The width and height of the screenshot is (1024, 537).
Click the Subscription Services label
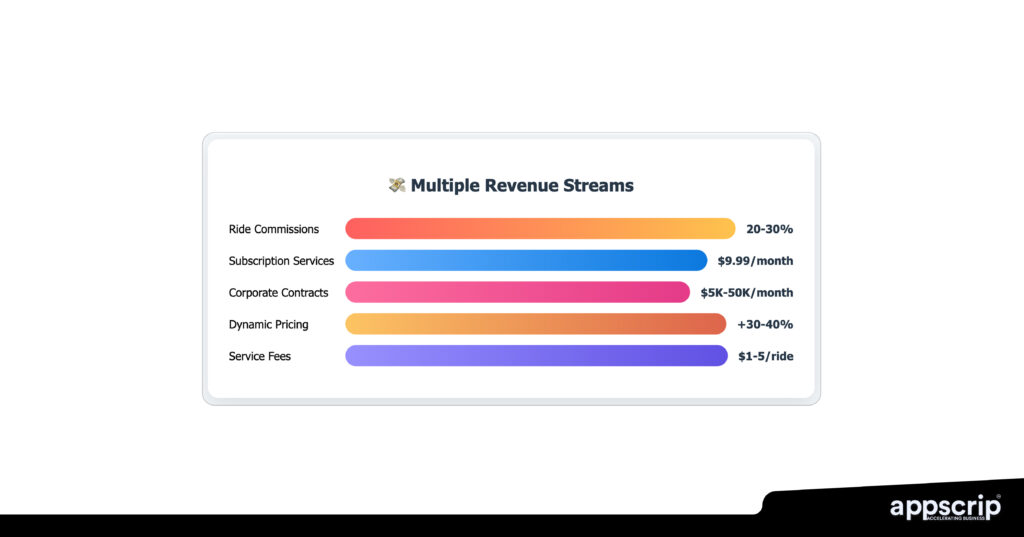tap(281, 261)
